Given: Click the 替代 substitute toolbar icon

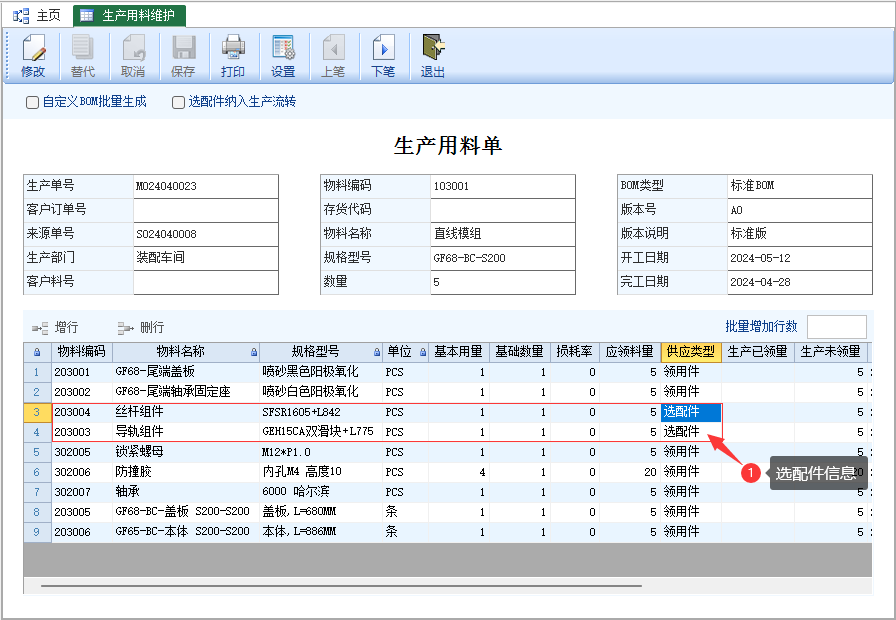Looking at the screenshot, I should (83, 55).
